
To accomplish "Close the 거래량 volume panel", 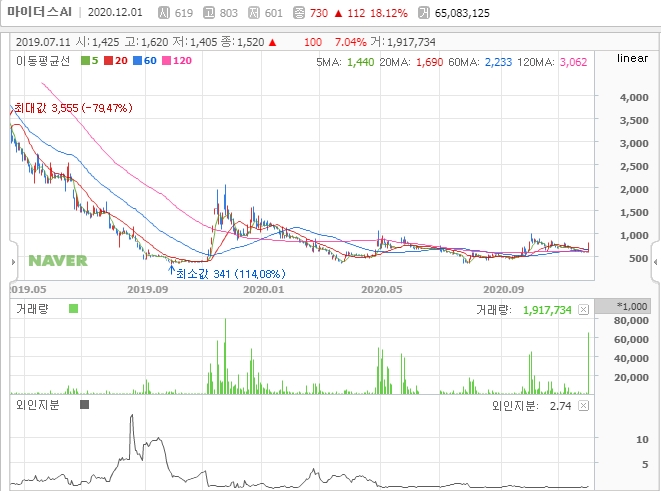I will click(583, 310).
